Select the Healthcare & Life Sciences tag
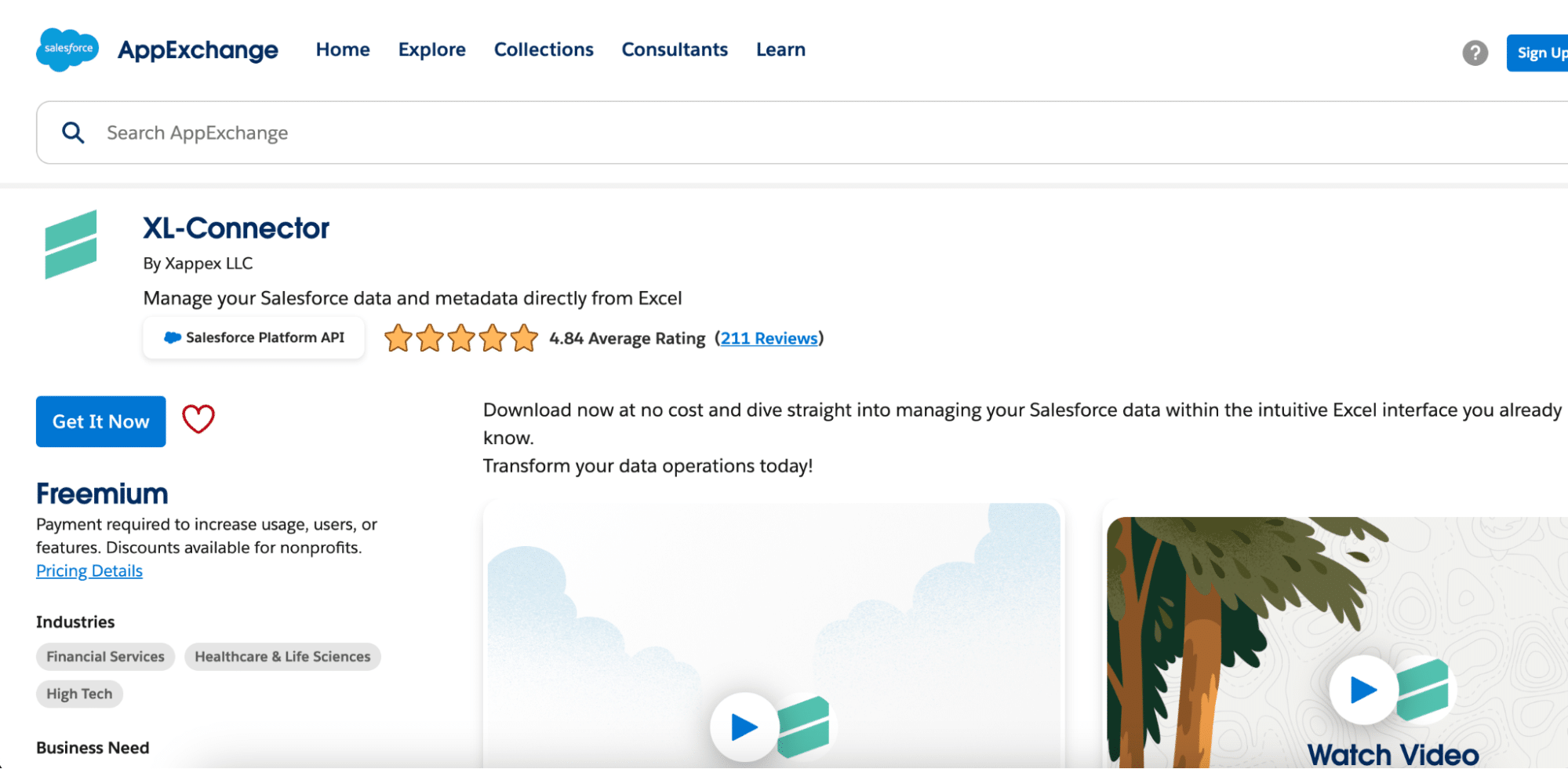Image resolution: width=1568 pixels, height=769 pixels. (282, 657)
